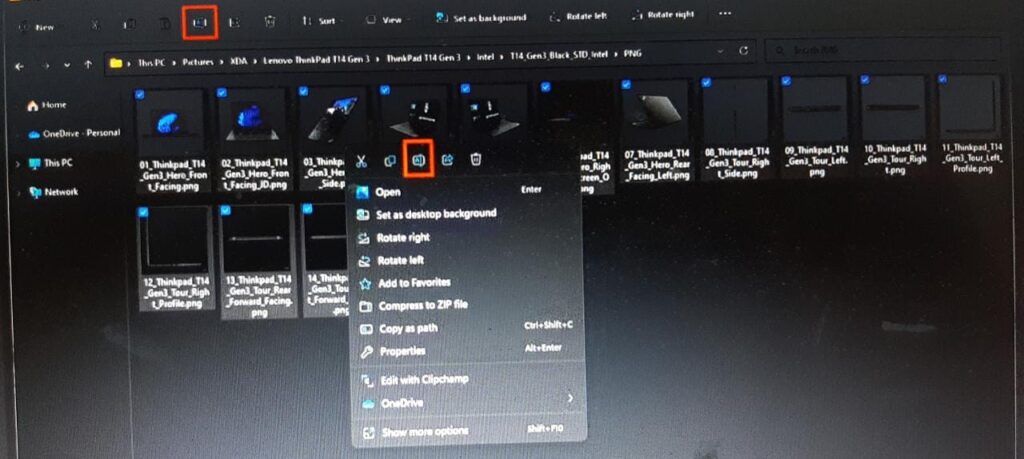
Task: Uncheck the 02_Thinkpad_T14_Gen3_Hero_Front_Facing_JD.png checkbox
Action: point(222,93)
